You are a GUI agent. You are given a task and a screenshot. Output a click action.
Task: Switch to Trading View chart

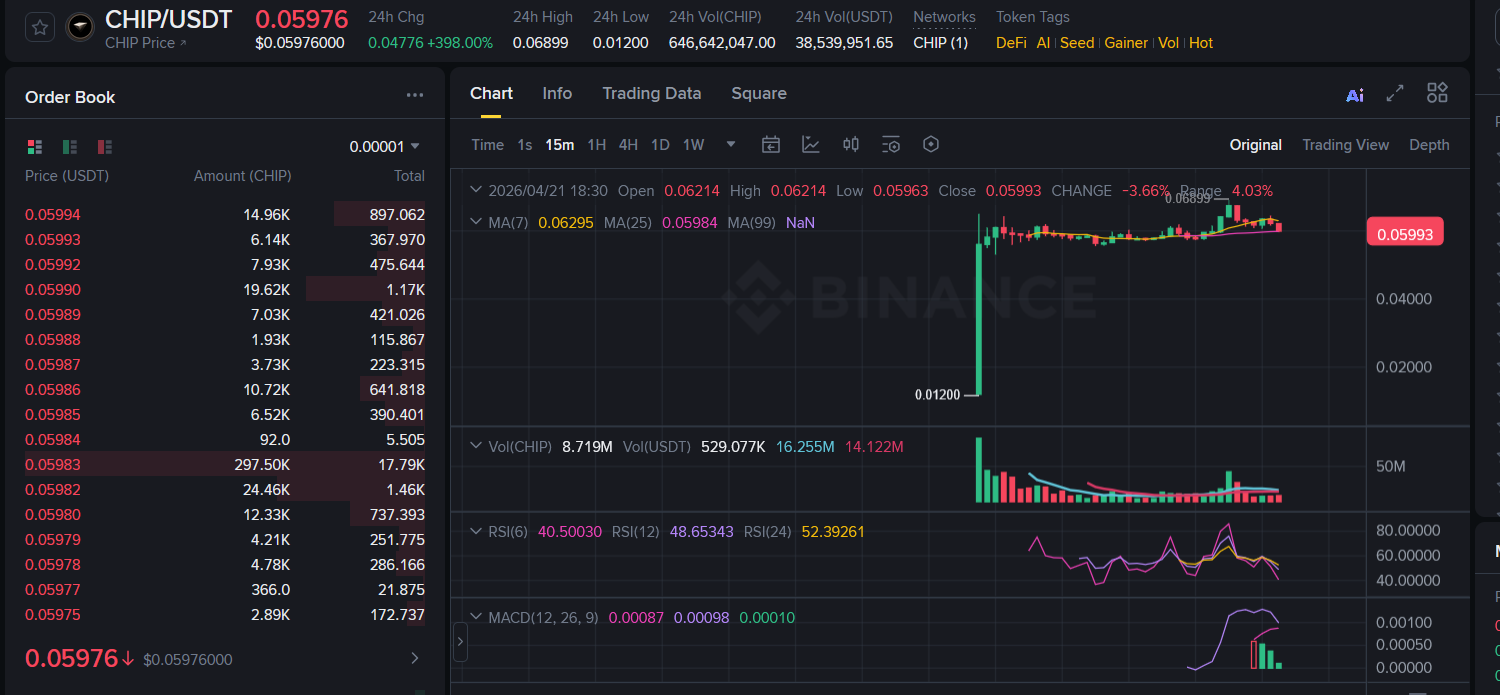click(1345, 145)
